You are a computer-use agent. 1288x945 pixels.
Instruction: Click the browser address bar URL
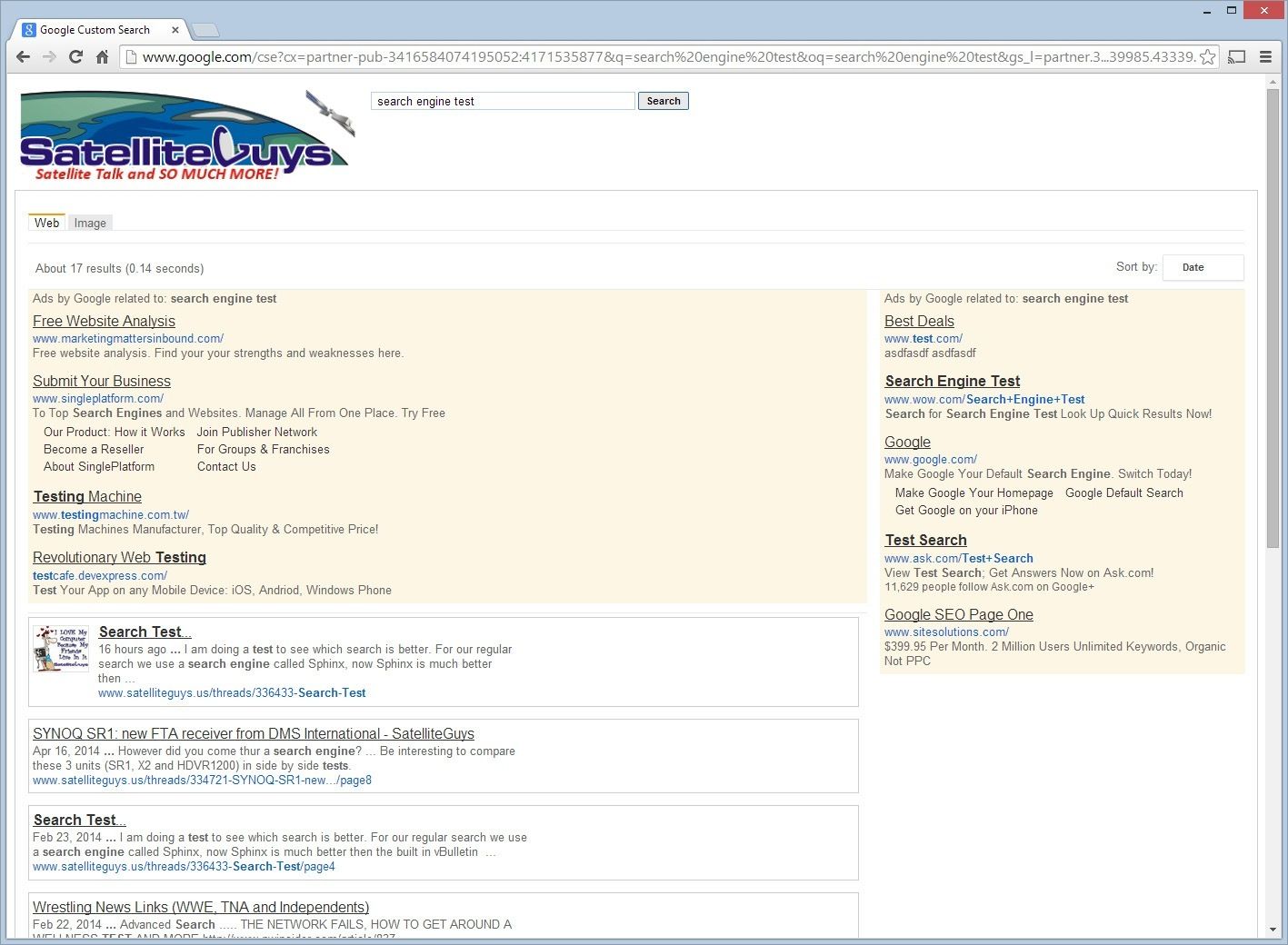point(668,57)
